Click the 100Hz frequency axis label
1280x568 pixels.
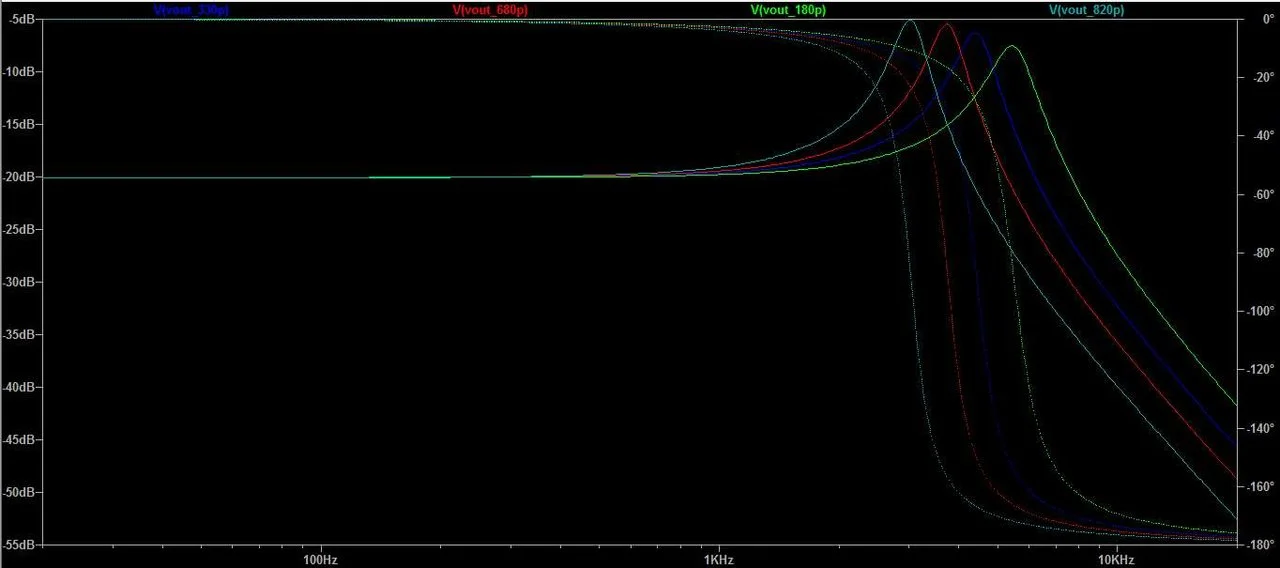pyautogui.click(x=320, y=558)
